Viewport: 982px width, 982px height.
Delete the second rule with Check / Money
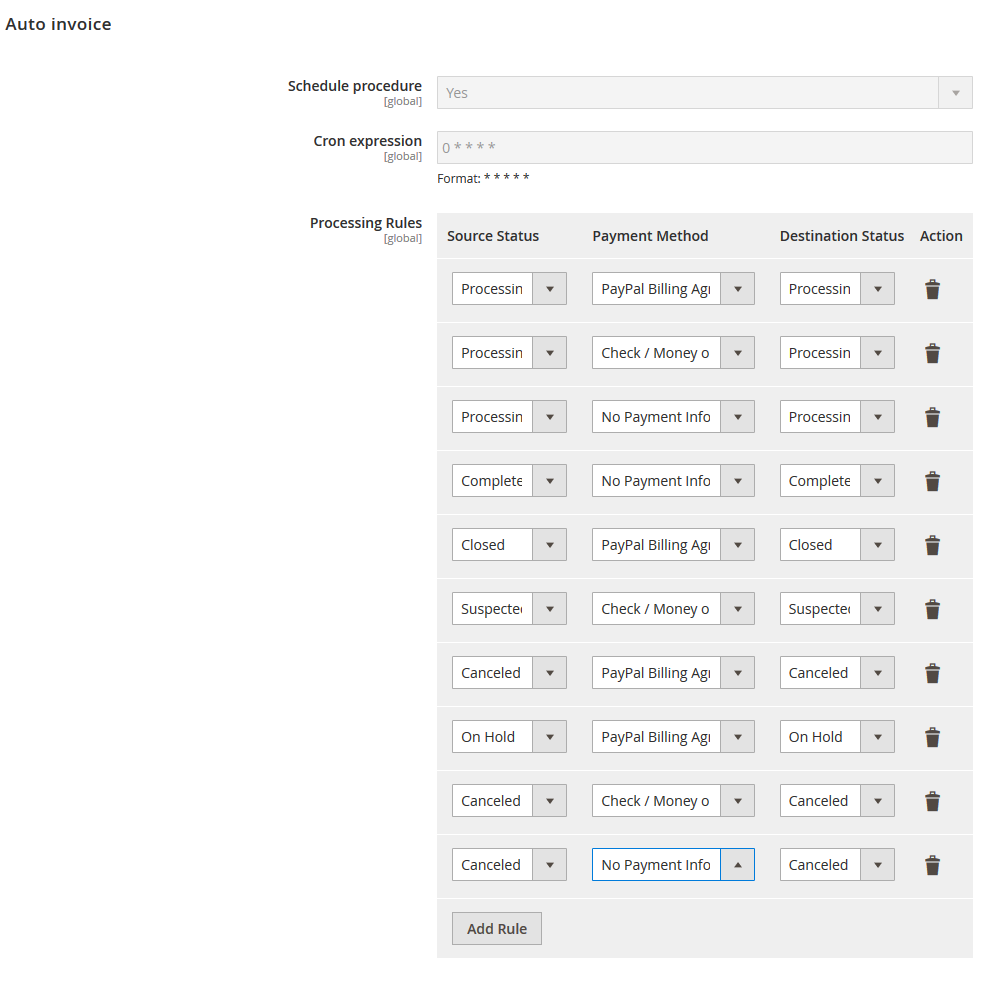point(932,354)
